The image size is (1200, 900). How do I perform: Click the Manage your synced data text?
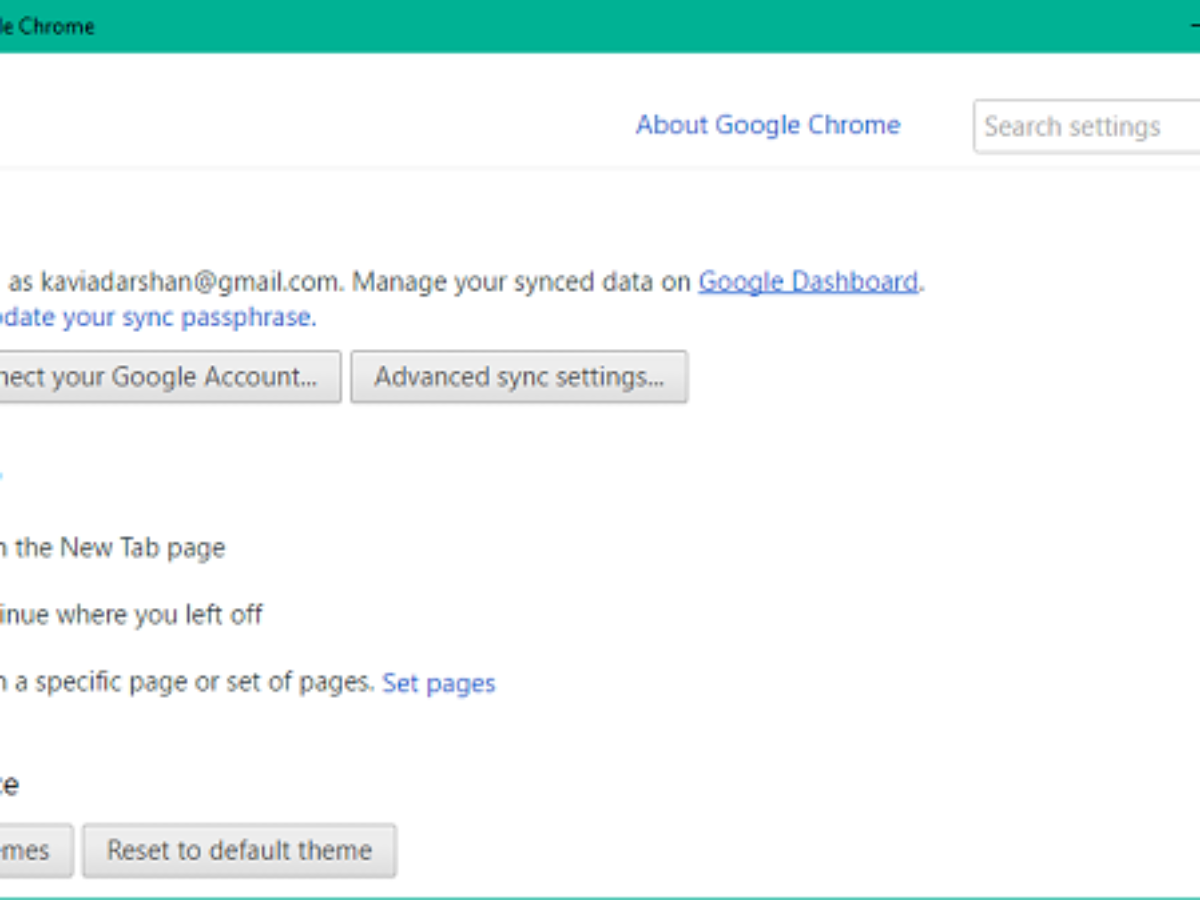[521, 282]
